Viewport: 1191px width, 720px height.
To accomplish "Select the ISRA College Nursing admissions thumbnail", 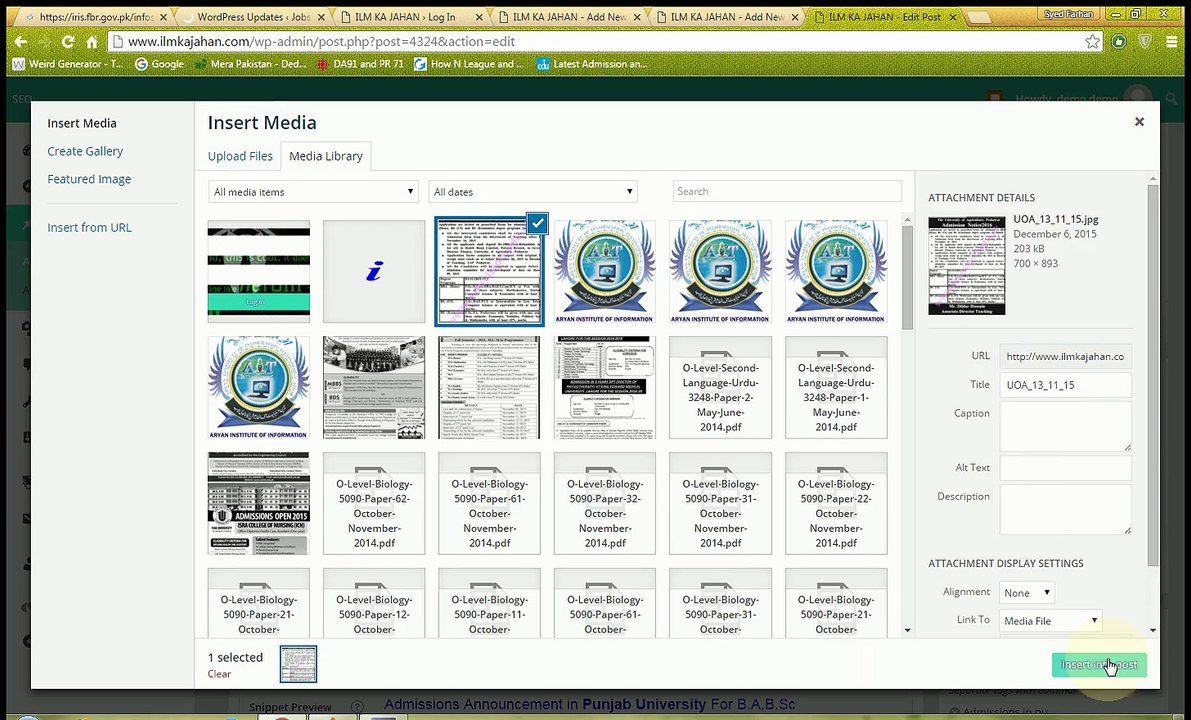I will click(258, 503).
